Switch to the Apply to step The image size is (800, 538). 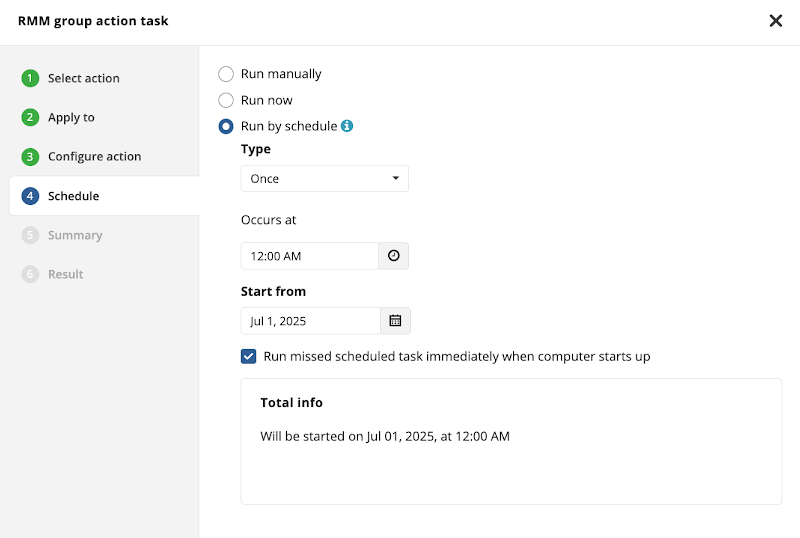pos(71,117)
